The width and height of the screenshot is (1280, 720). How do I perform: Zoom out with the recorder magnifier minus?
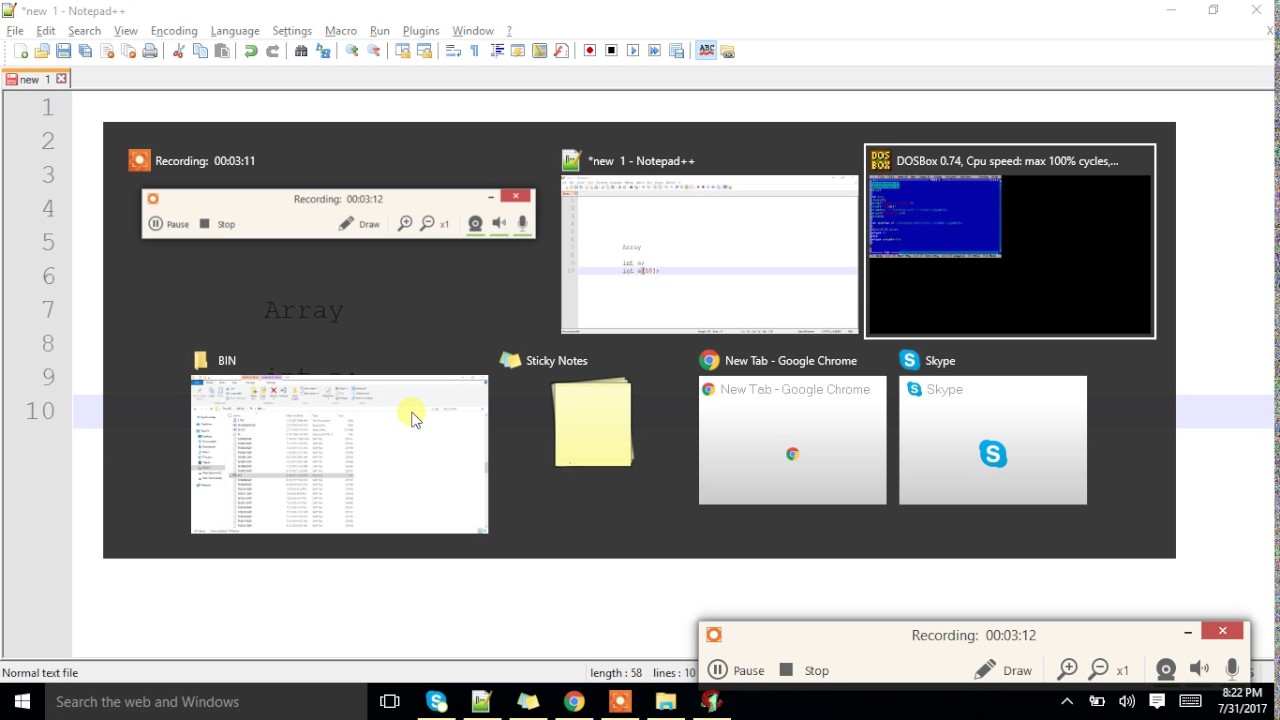point(1099,670)
